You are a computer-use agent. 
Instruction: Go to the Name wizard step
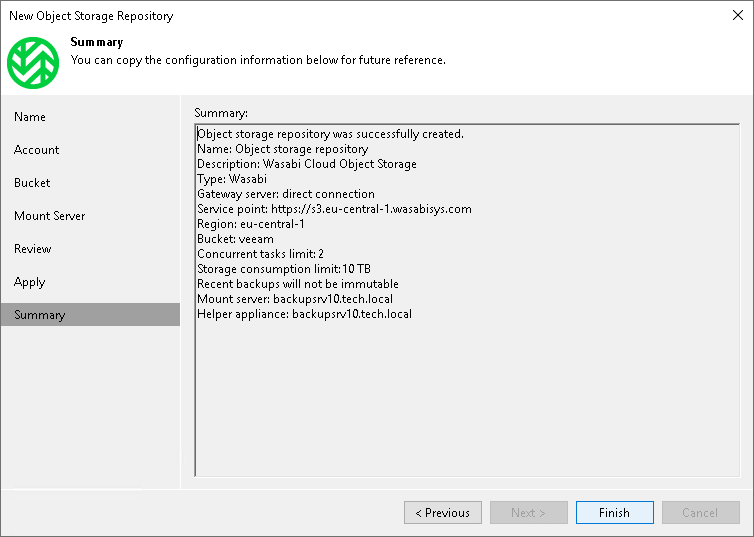[30, 117]
